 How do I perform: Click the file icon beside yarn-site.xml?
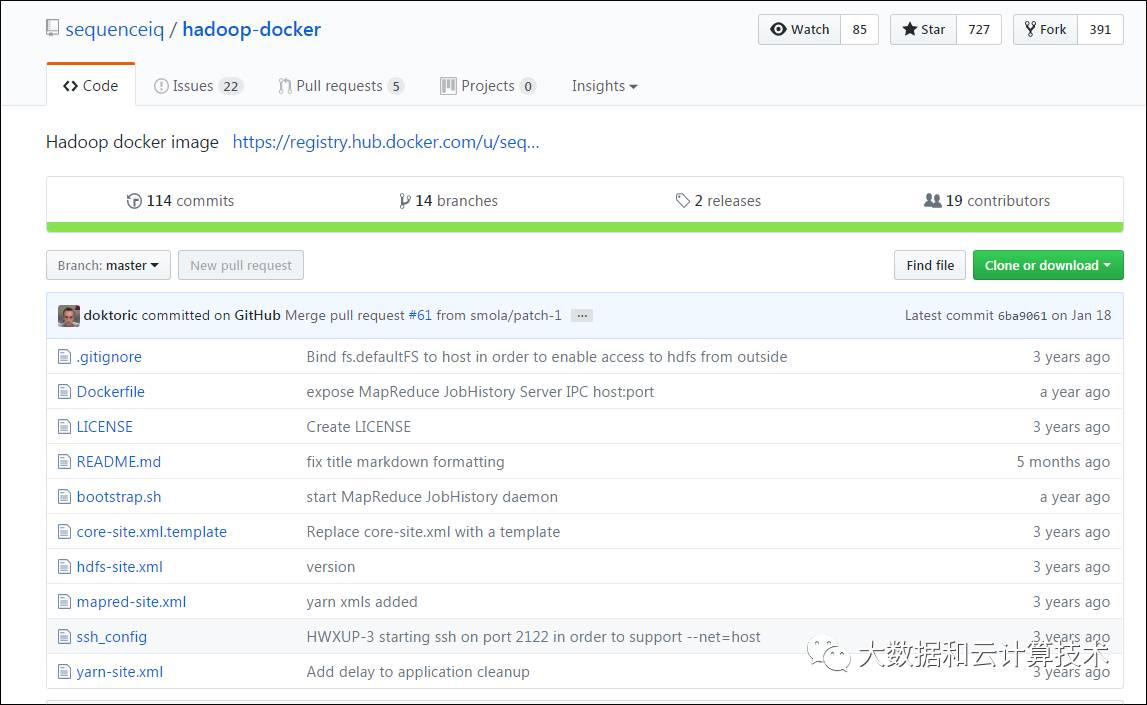pos(64,672)
